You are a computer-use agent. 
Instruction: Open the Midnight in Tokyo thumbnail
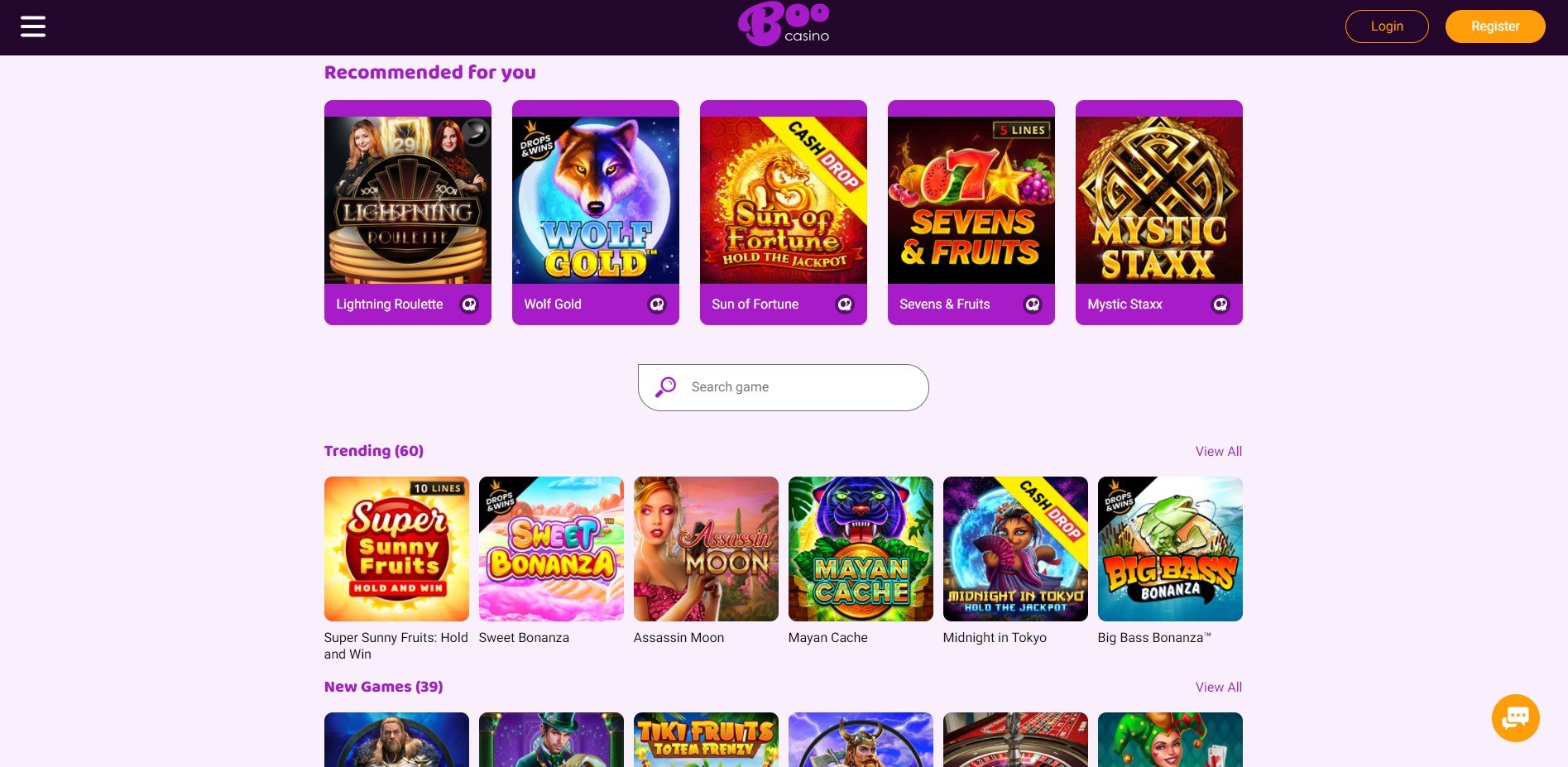[x=1015, y=549]
